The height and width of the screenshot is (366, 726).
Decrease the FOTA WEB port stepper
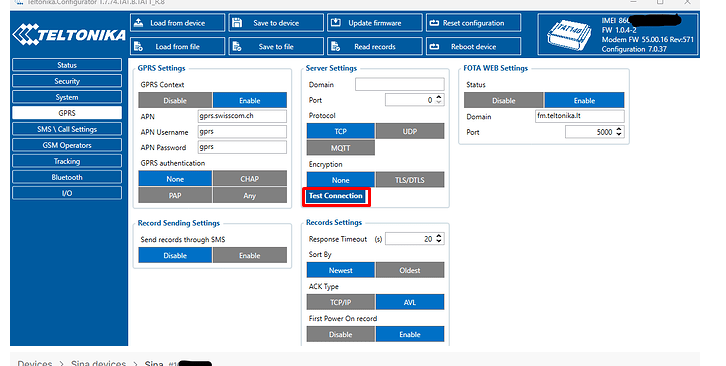click(619, 135)
